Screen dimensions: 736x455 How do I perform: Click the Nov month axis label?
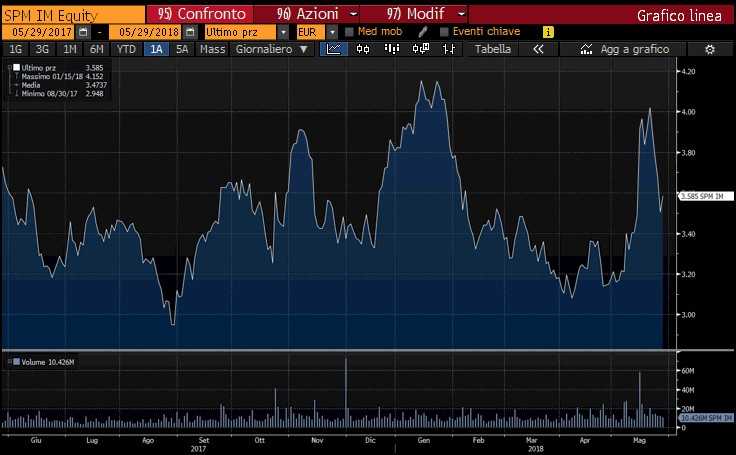point(317,440)
